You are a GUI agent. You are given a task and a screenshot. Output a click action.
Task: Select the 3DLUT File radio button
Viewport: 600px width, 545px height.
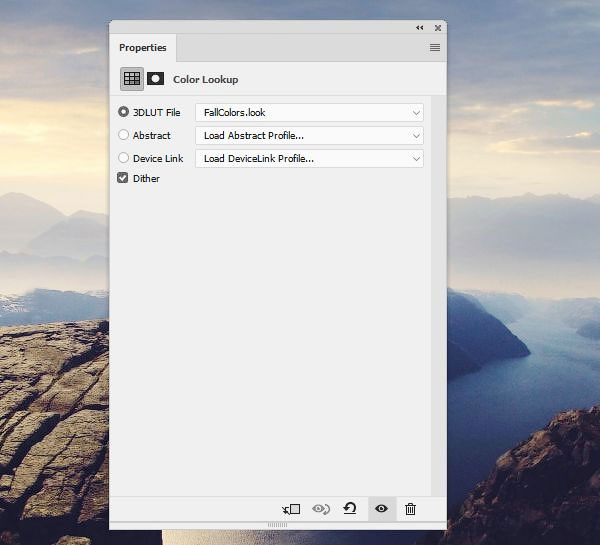point(123,112)
